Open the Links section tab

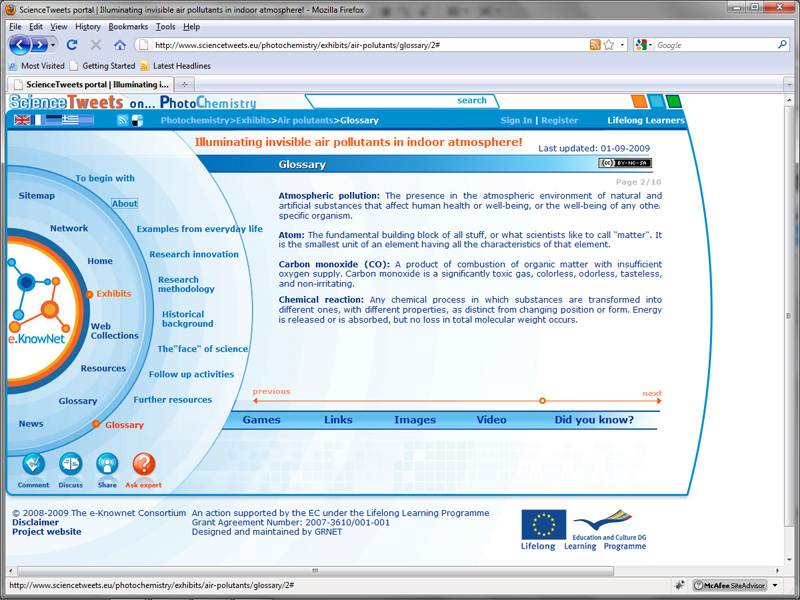pyautogui.click(x=338, y=420)
